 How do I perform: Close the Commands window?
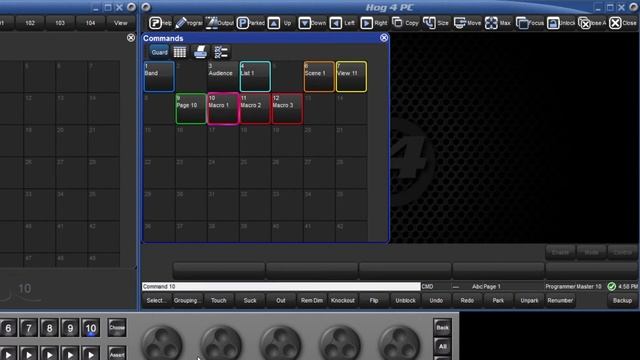[384, 38]
